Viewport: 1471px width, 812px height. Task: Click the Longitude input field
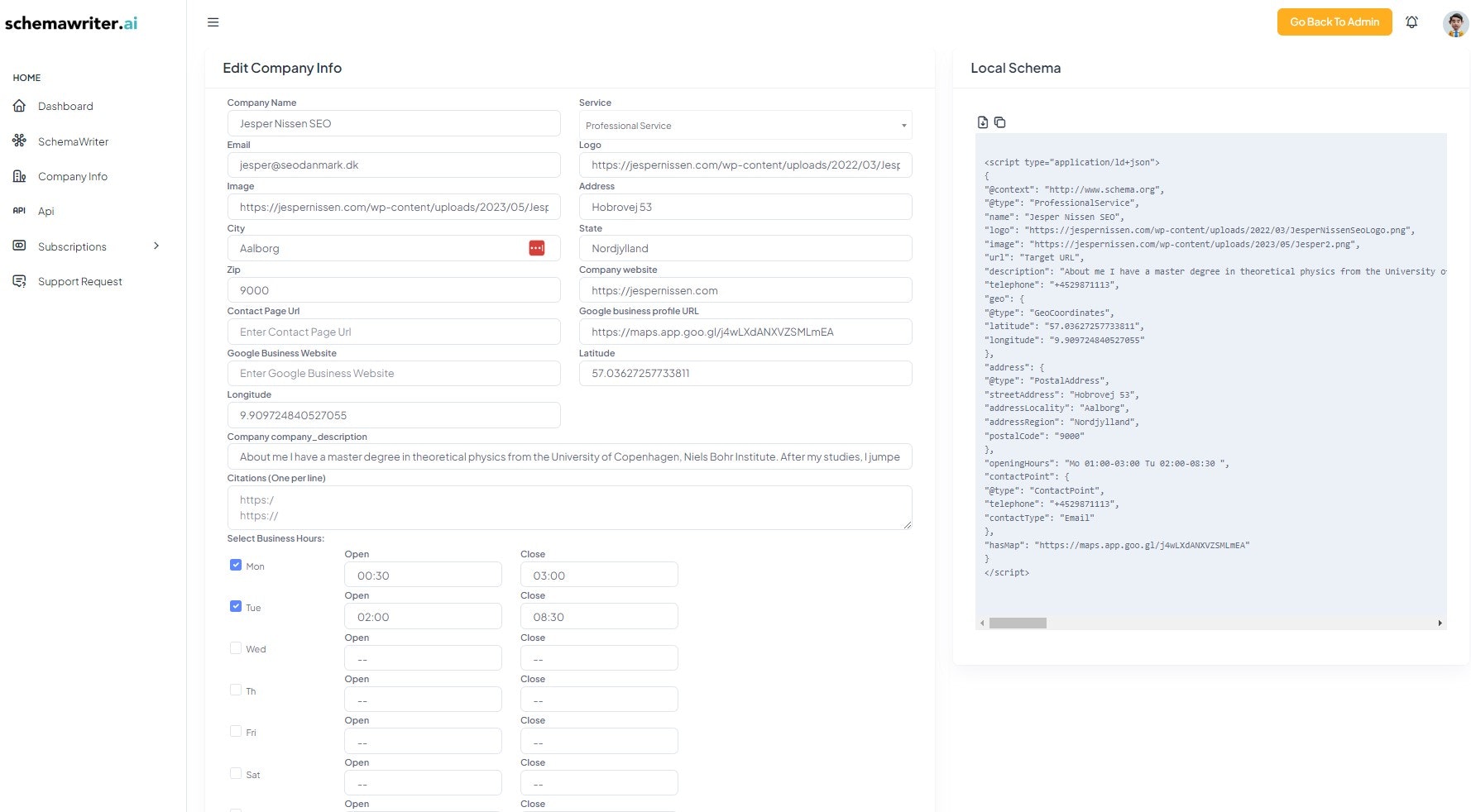[394, 415]
